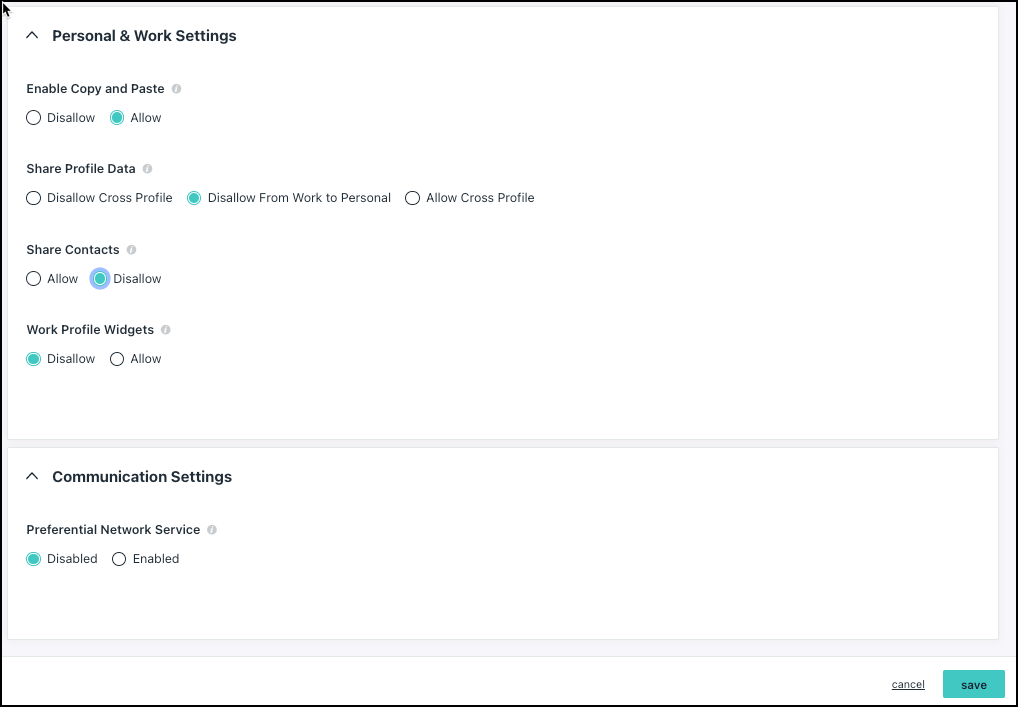Click info icon beside Preferential Network Service

[212, 530]
